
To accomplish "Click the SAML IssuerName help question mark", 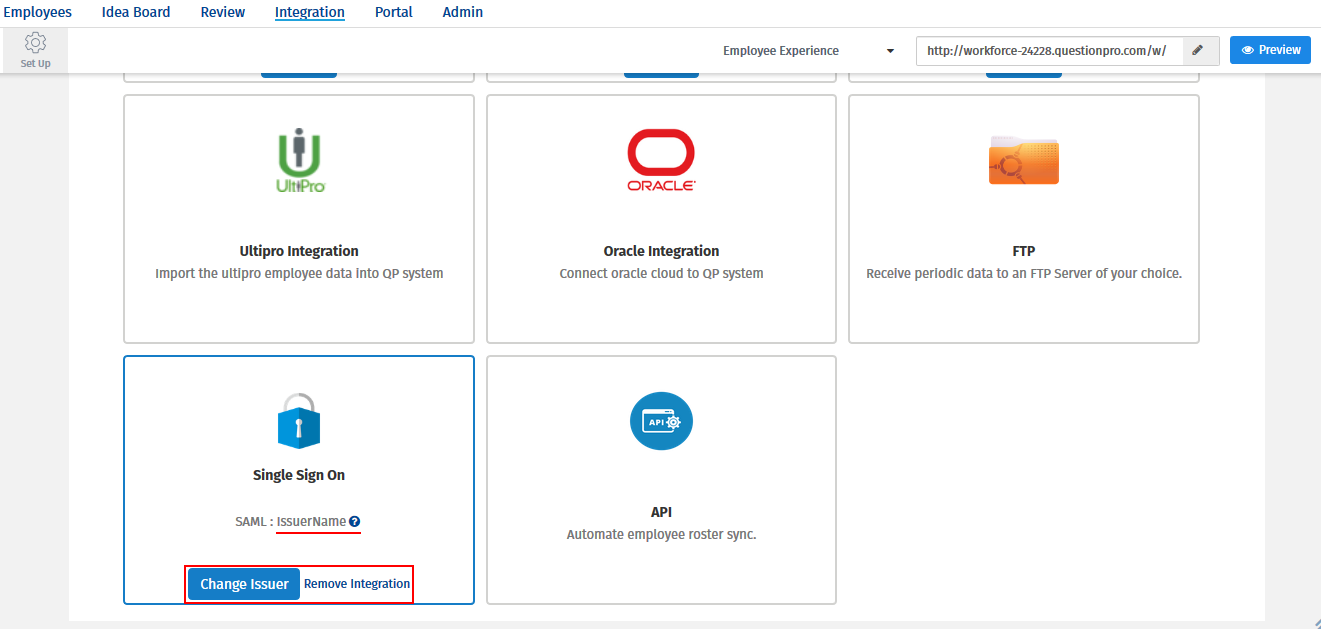I will (356, 520).
